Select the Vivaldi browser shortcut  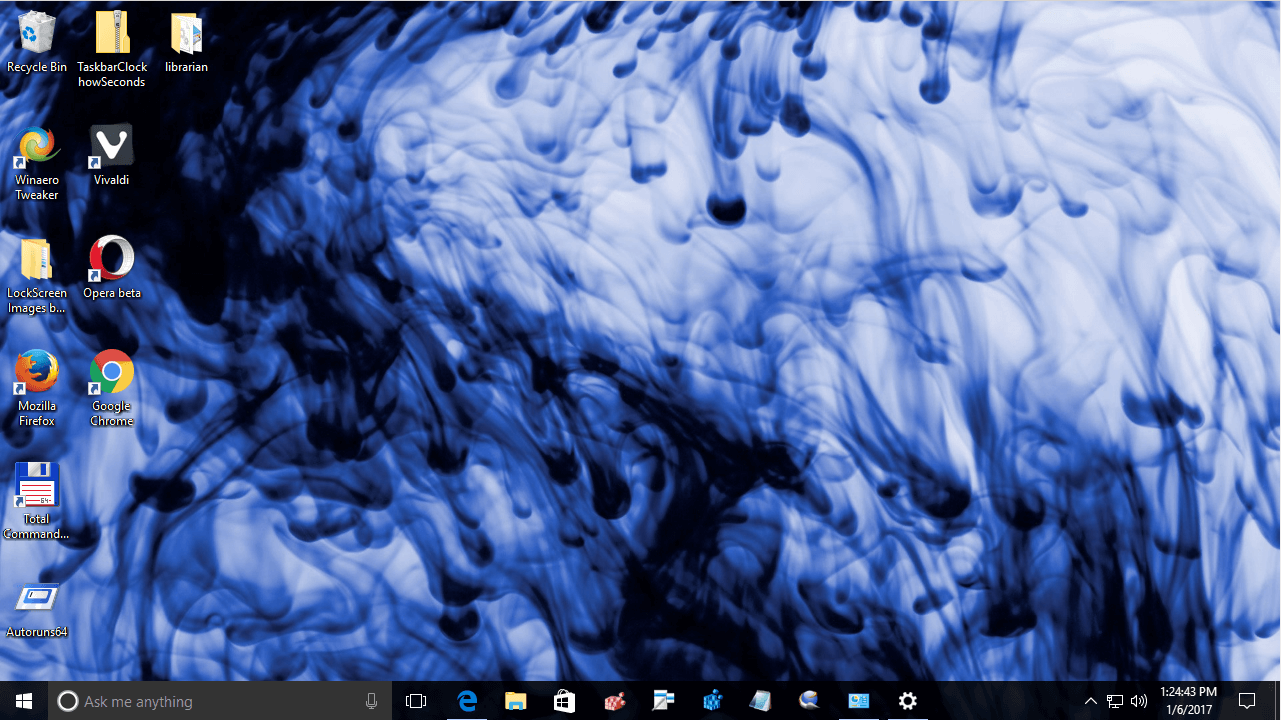[112, 156]
